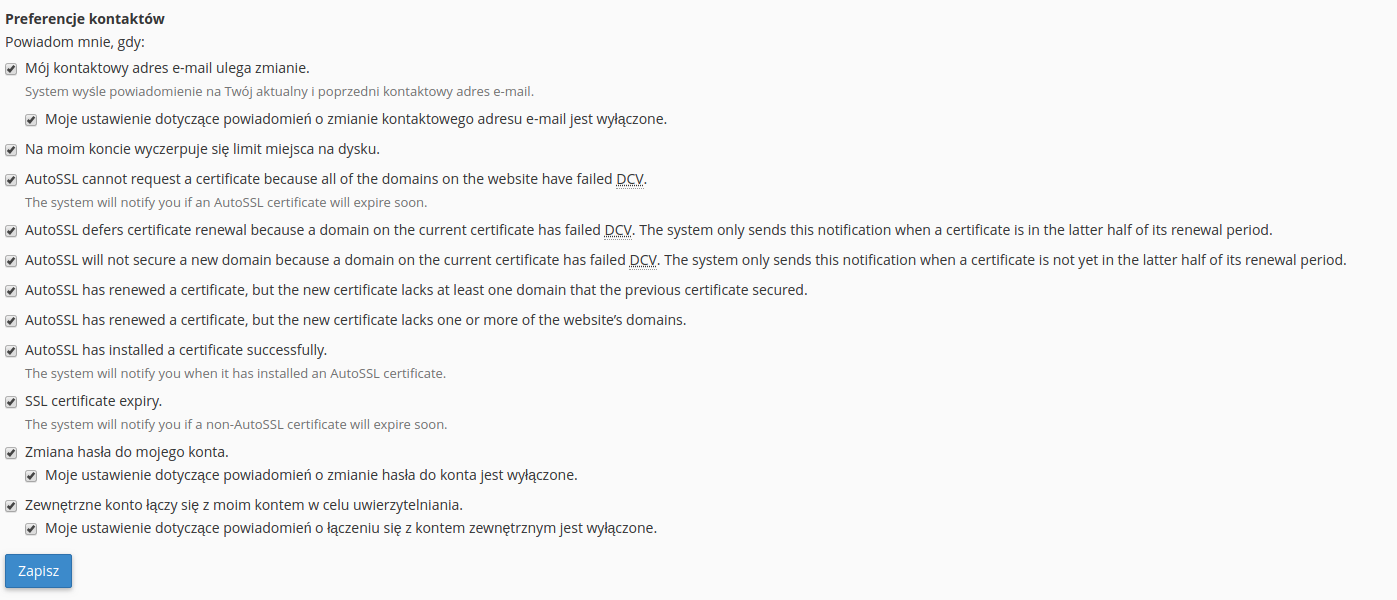Uncheck 'lacks at least one domain' AutoSSL checkbox

pyautogui.click(x=11, y=291)
